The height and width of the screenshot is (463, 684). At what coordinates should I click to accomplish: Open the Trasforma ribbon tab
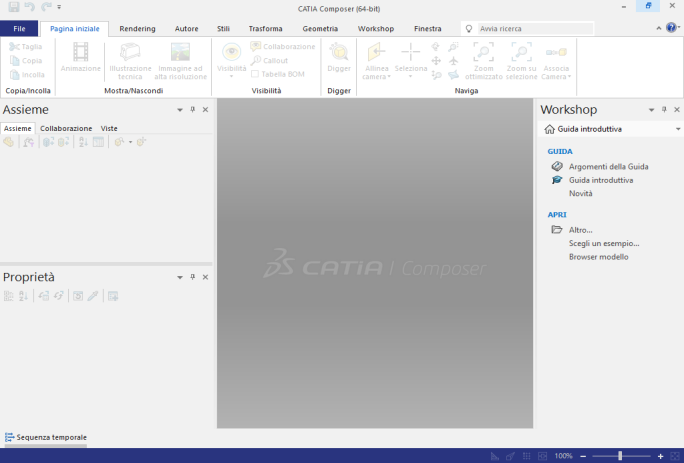pyautogui.click(x=265, y=29)
